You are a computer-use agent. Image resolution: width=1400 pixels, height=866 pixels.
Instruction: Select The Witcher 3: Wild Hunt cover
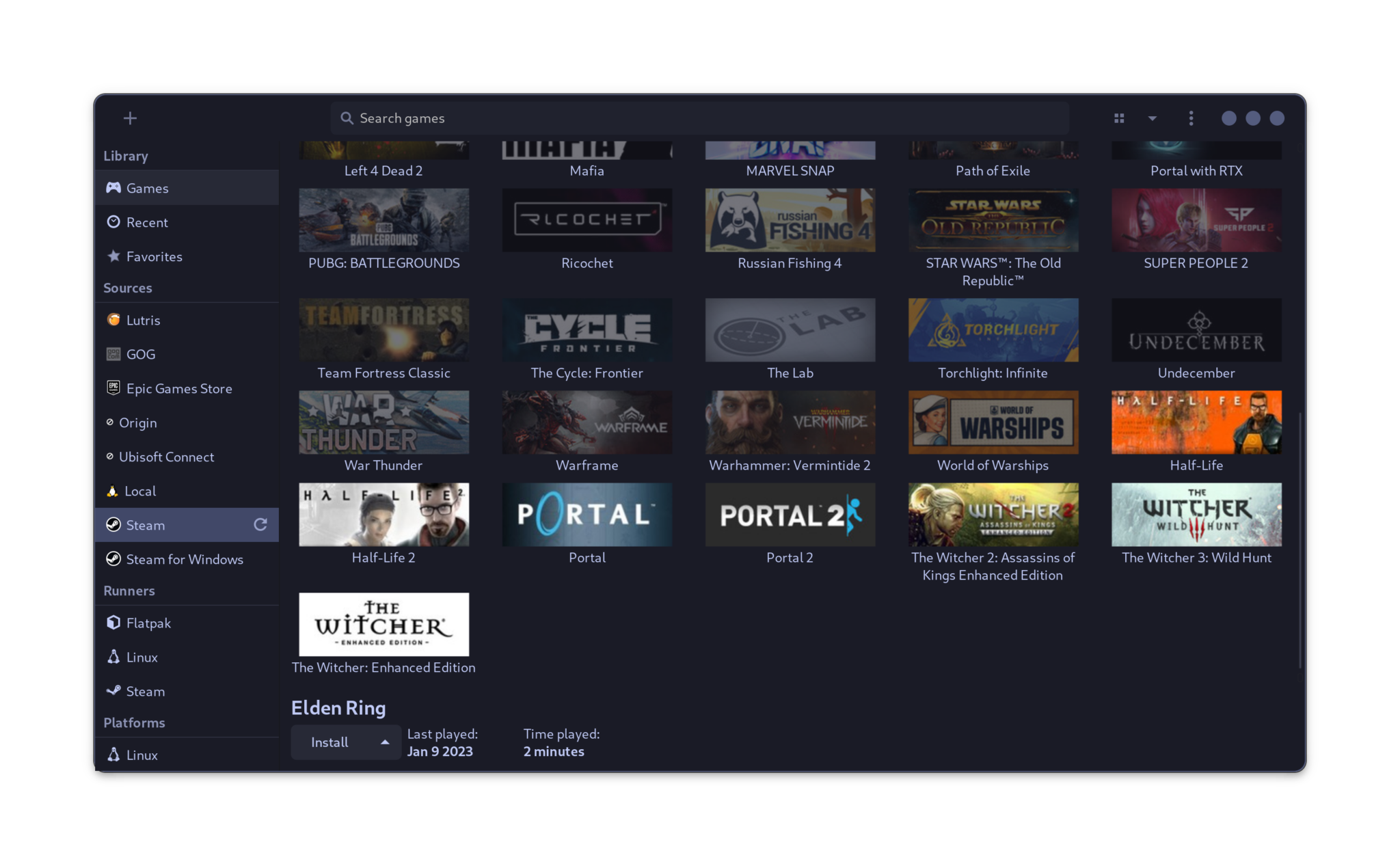point(1196,515)
